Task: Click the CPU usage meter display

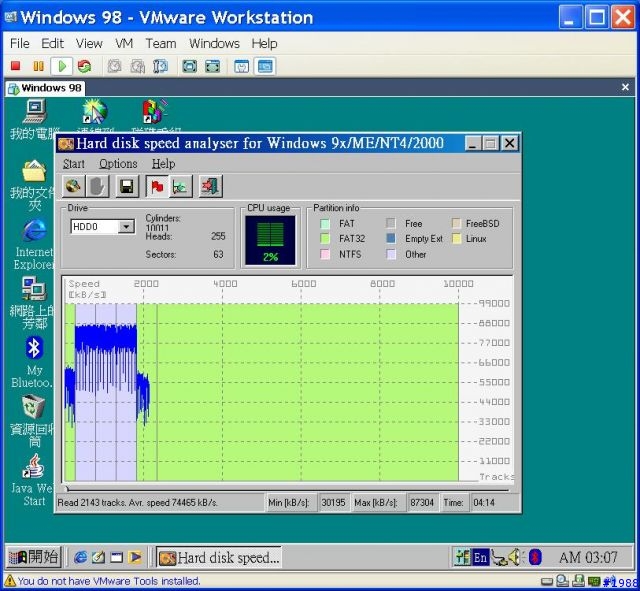Action: pyautogui.click(x=270, y=240)
